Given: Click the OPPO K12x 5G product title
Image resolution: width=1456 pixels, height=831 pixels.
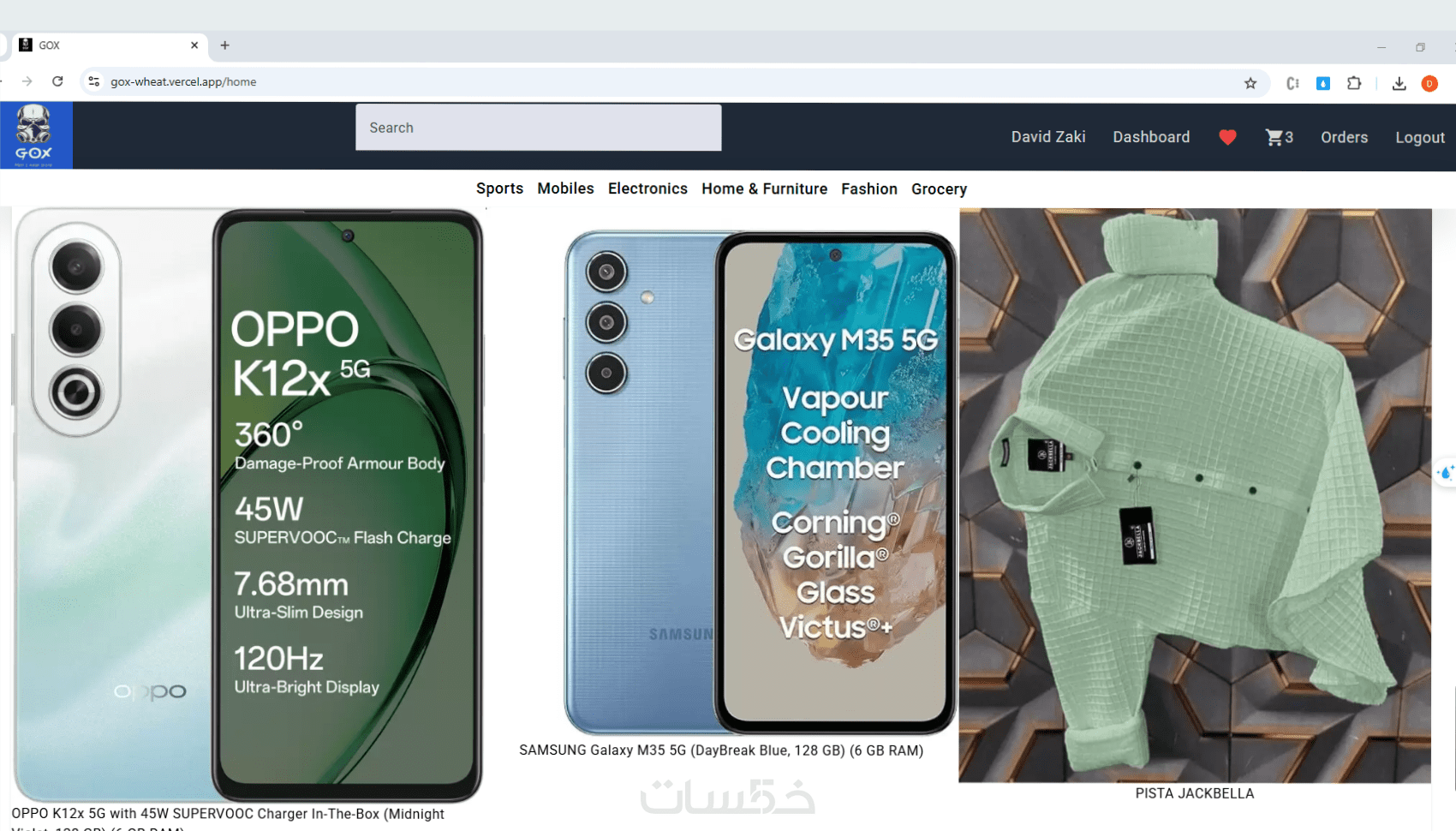Looking at the screenshot, I should (228, 821).
